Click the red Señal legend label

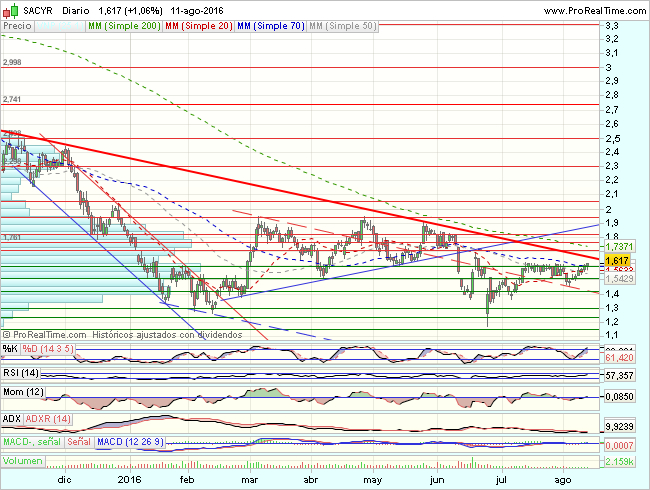click(x=78, y=441)
